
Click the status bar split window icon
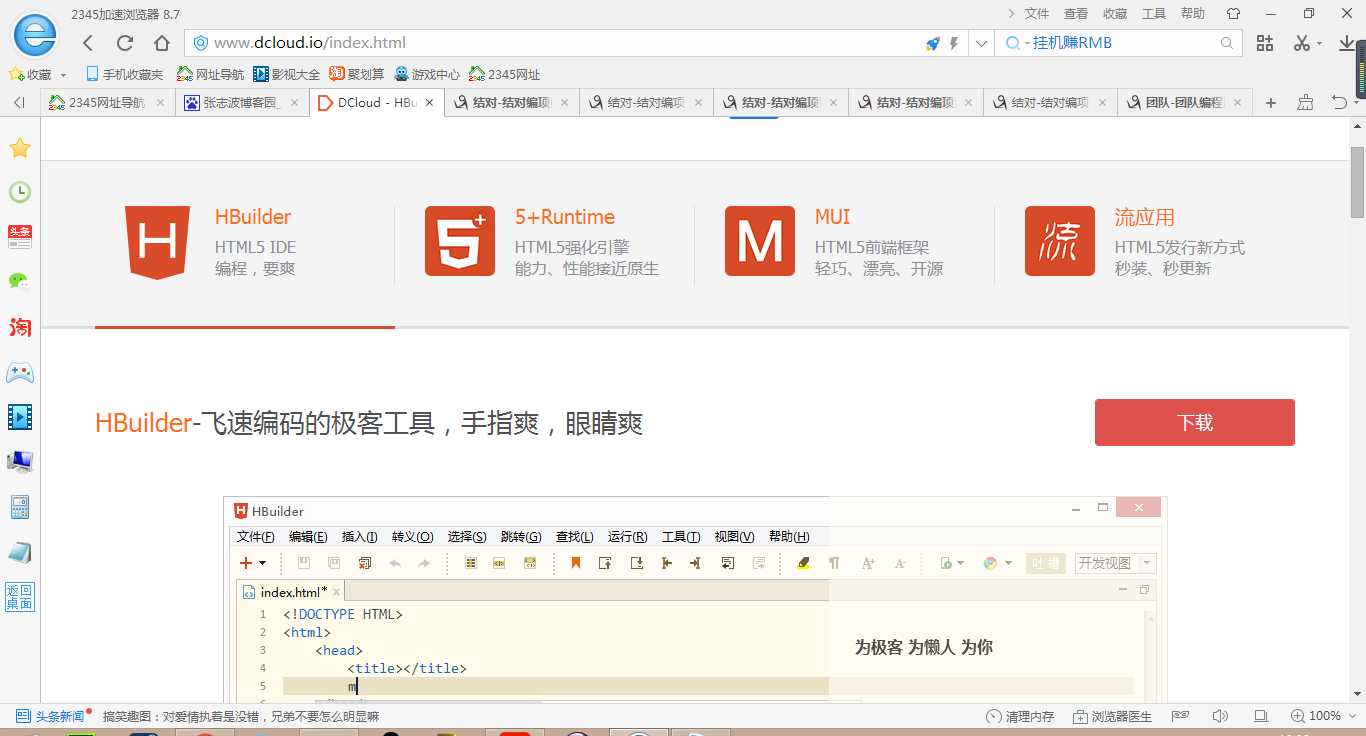[1261, 716]
